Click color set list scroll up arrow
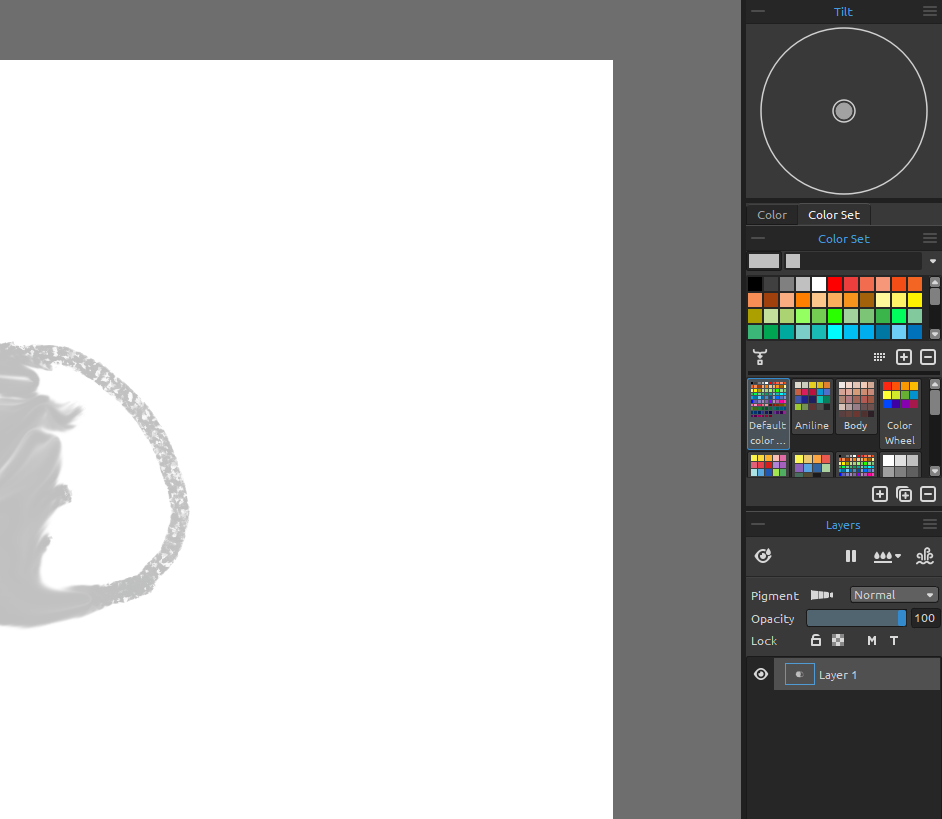 (934, 383)
